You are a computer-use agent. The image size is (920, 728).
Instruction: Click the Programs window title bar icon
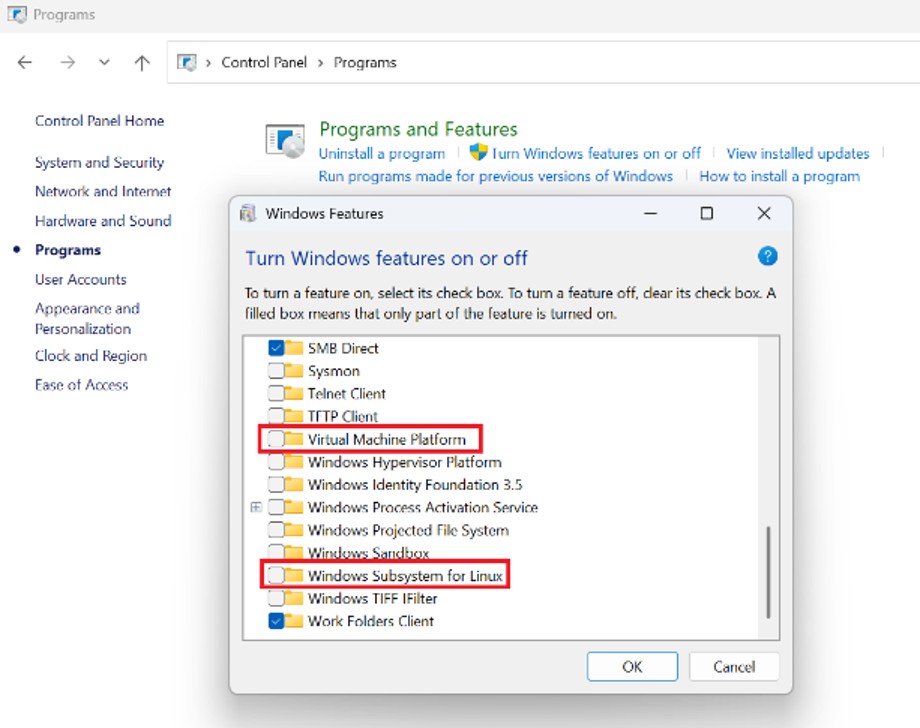click(x=17, y=14)
